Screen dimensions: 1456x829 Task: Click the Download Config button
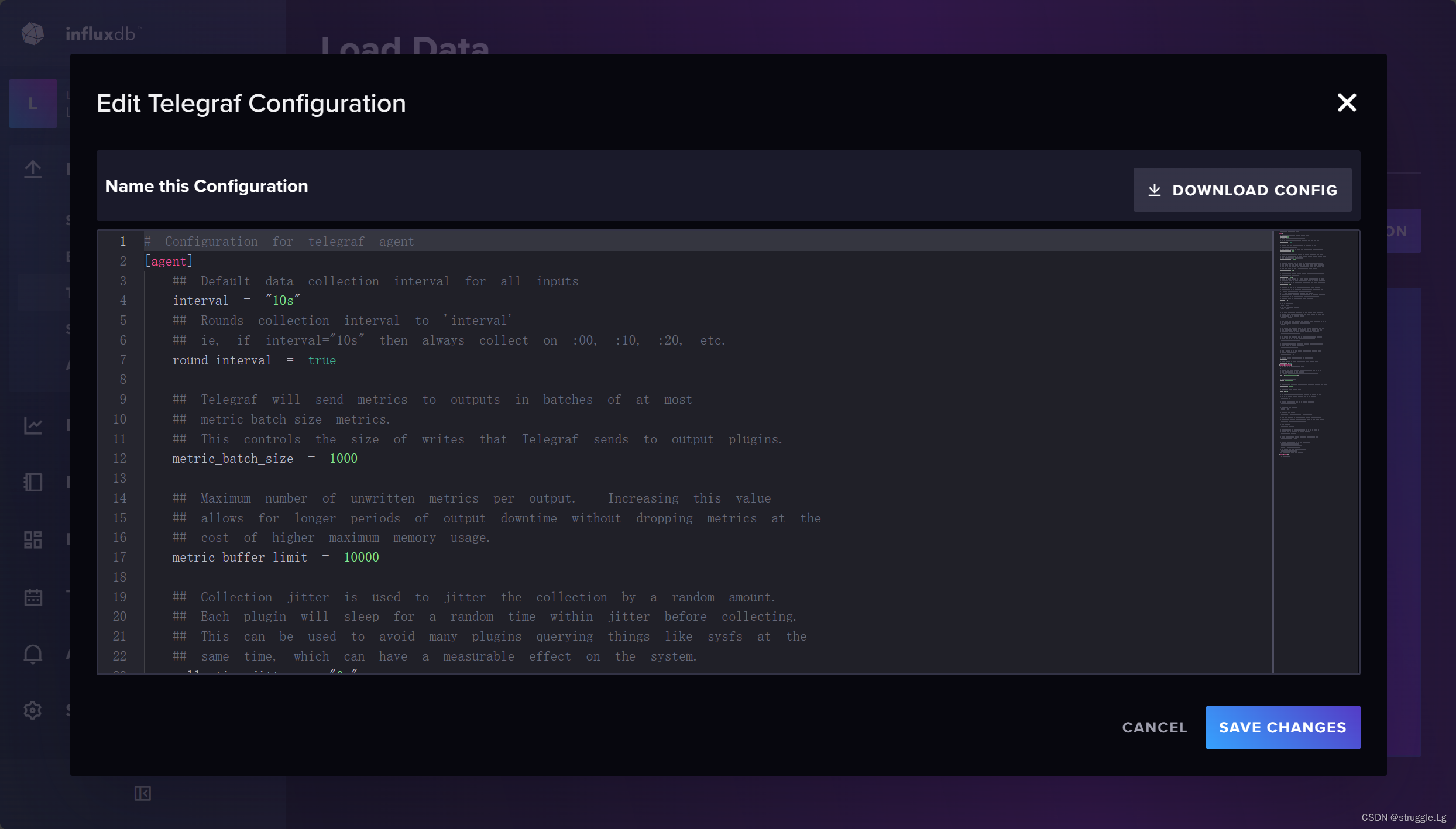coord(1242,190)
